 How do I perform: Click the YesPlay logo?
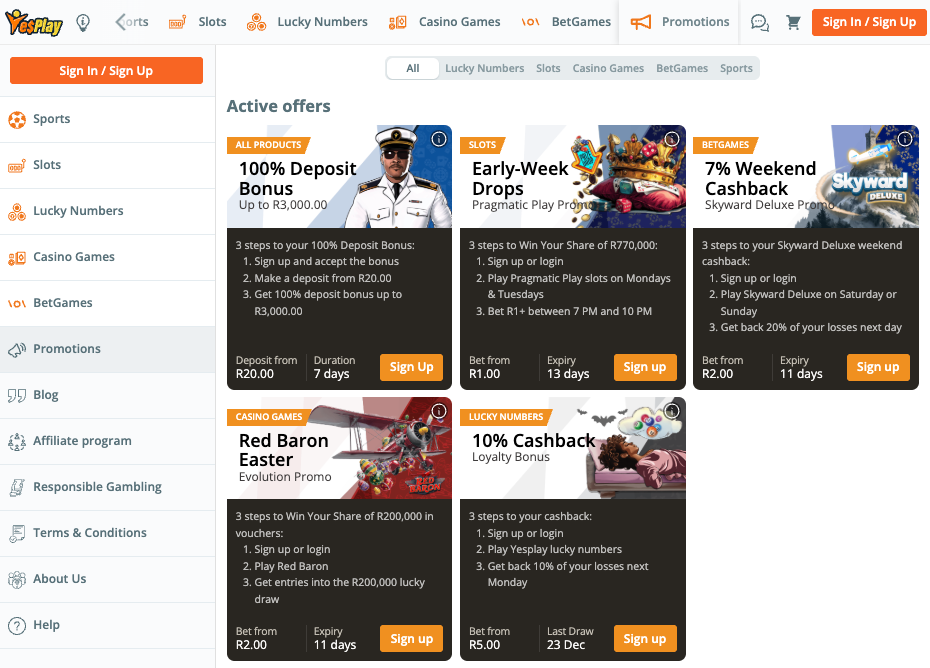(x=33, y=22)
